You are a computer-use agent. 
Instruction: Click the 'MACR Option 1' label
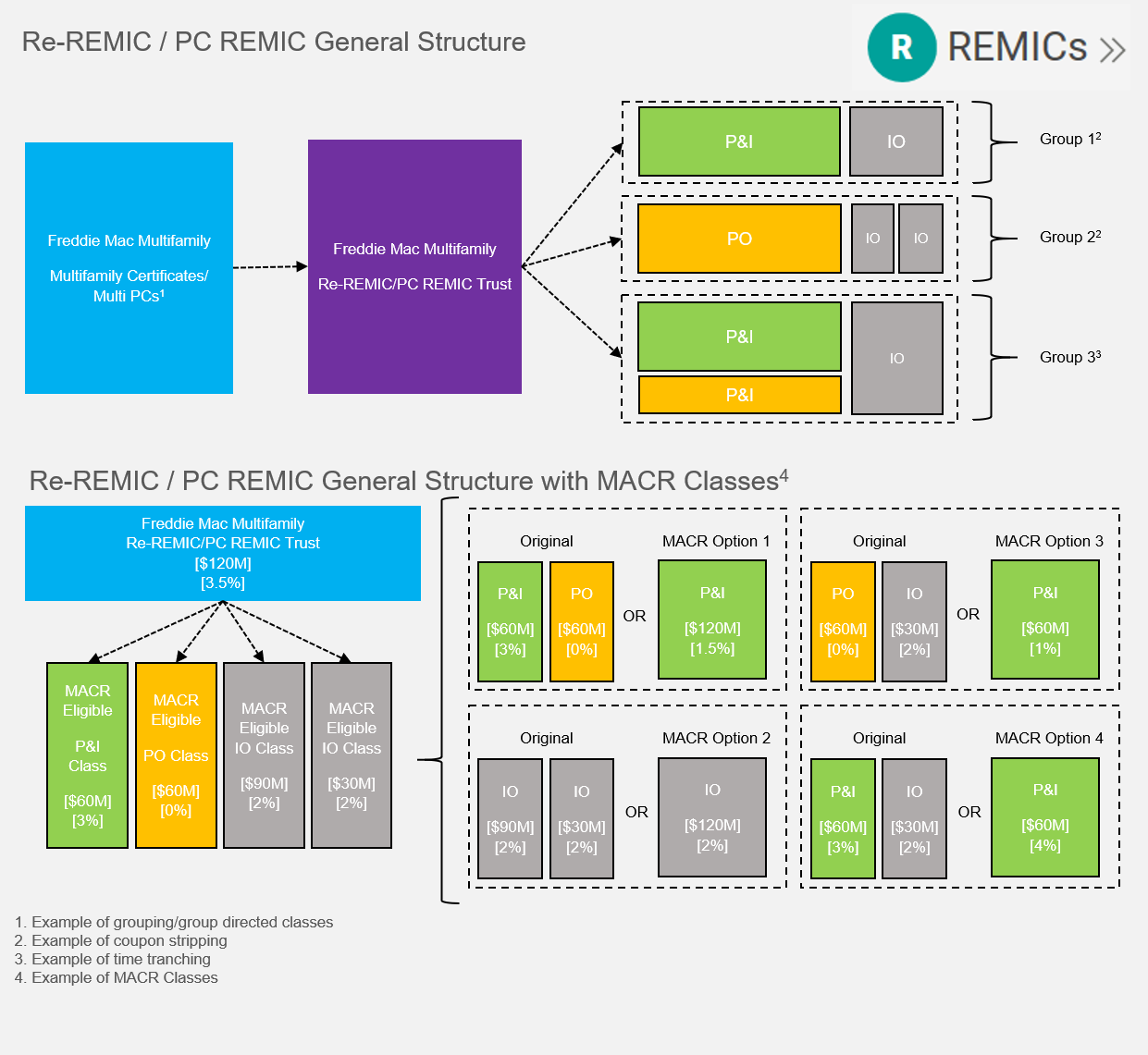[716, 541]
